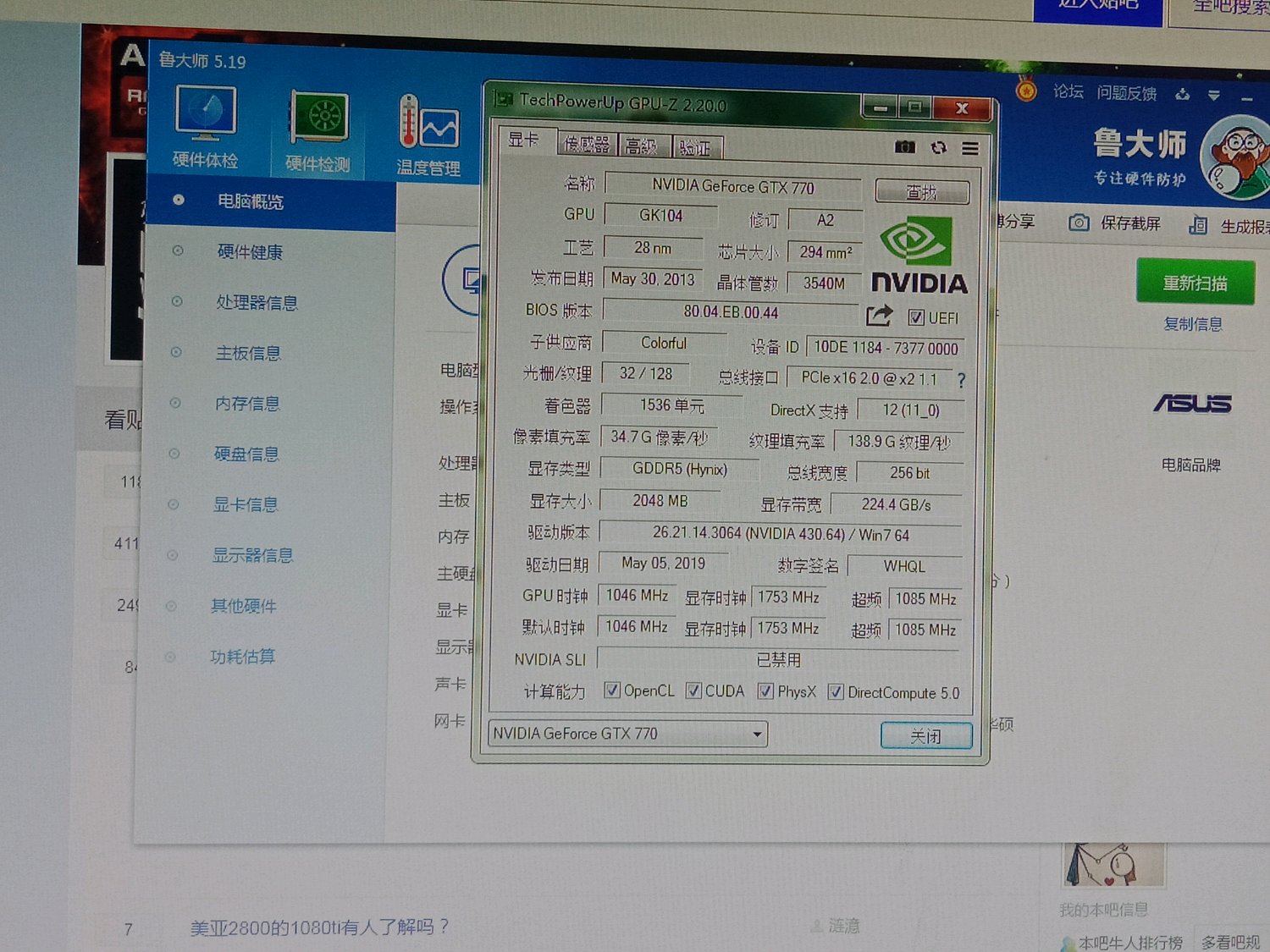This screenshot has width=1270, height=952.
Task: Click the BIOS version field 80.04.EB.00.44
Action: [731, 312]
